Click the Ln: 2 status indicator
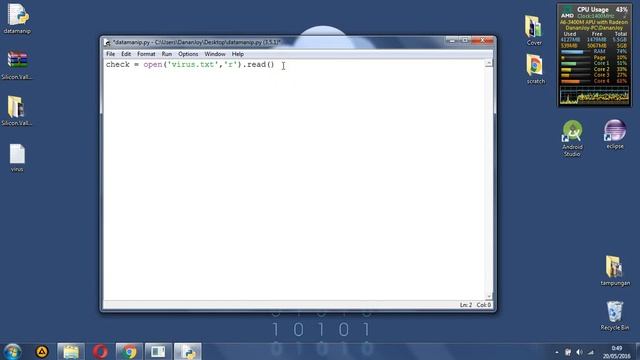 [x=466, y=305]
